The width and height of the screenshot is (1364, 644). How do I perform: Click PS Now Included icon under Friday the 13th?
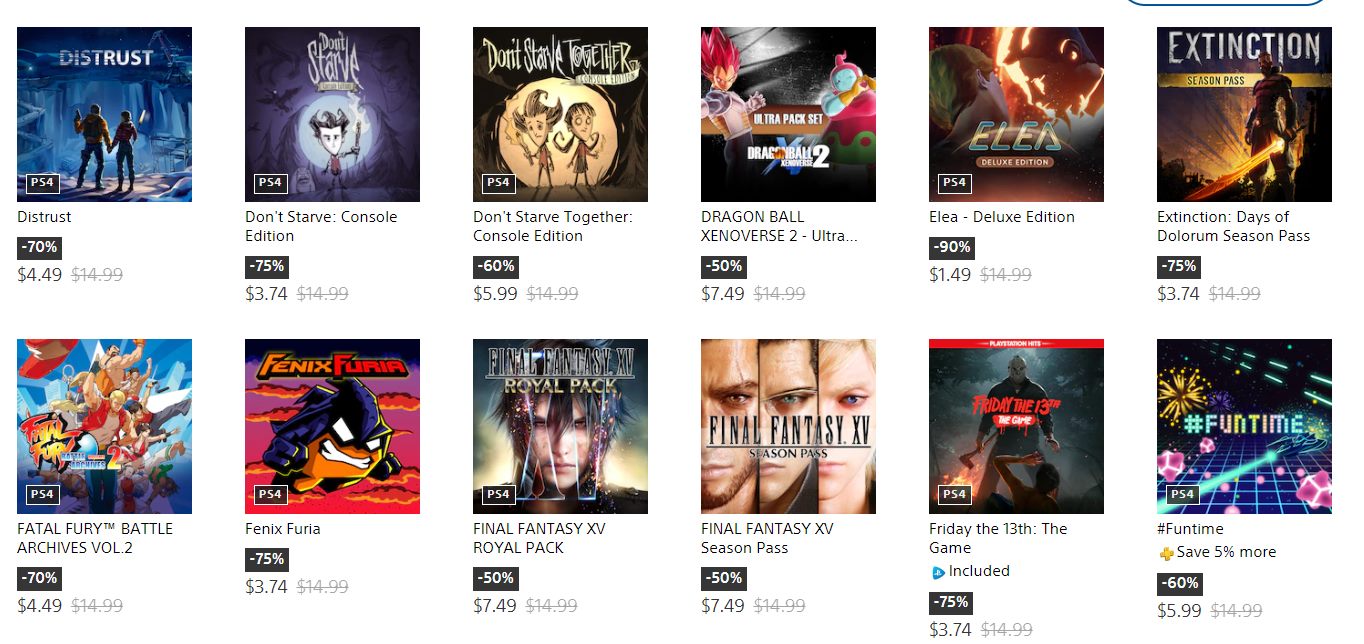[x=938, y=572]
